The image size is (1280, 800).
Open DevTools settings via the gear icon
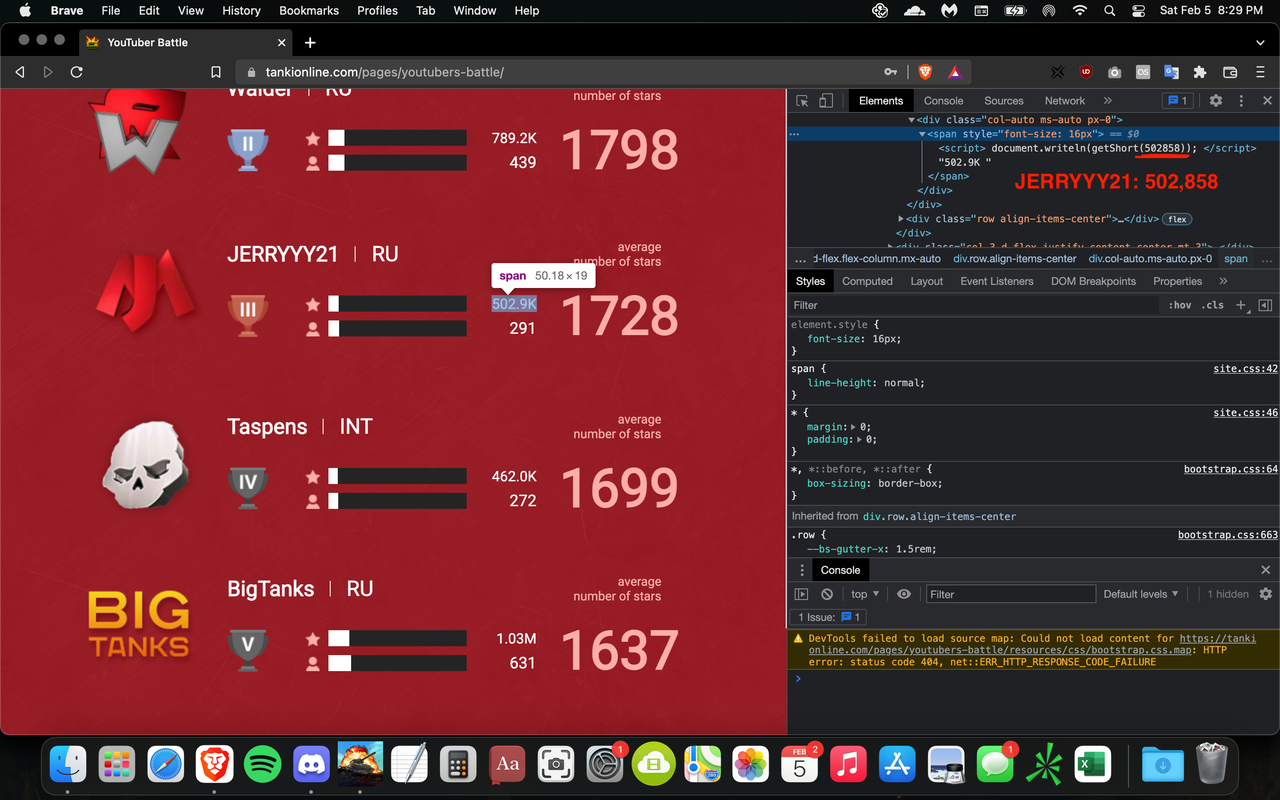coord(1215,100)
